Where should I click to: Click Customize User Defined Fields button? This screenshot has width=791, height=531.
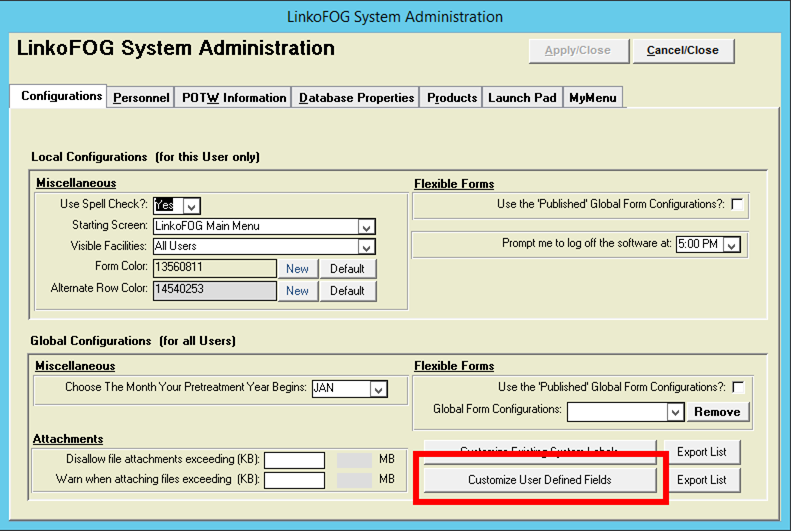pos(540,480)
